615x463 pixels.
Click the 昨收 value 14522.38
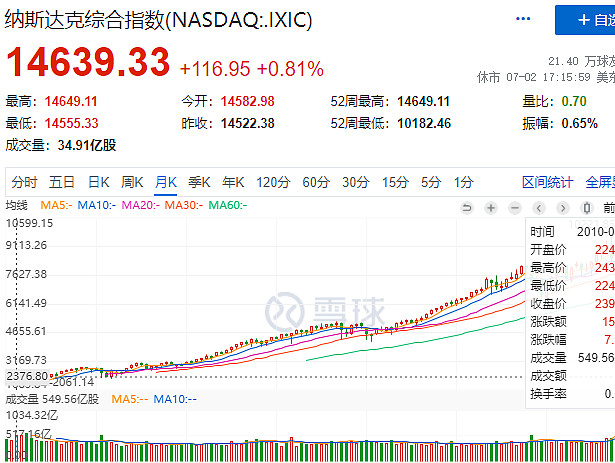pos(247,123)
